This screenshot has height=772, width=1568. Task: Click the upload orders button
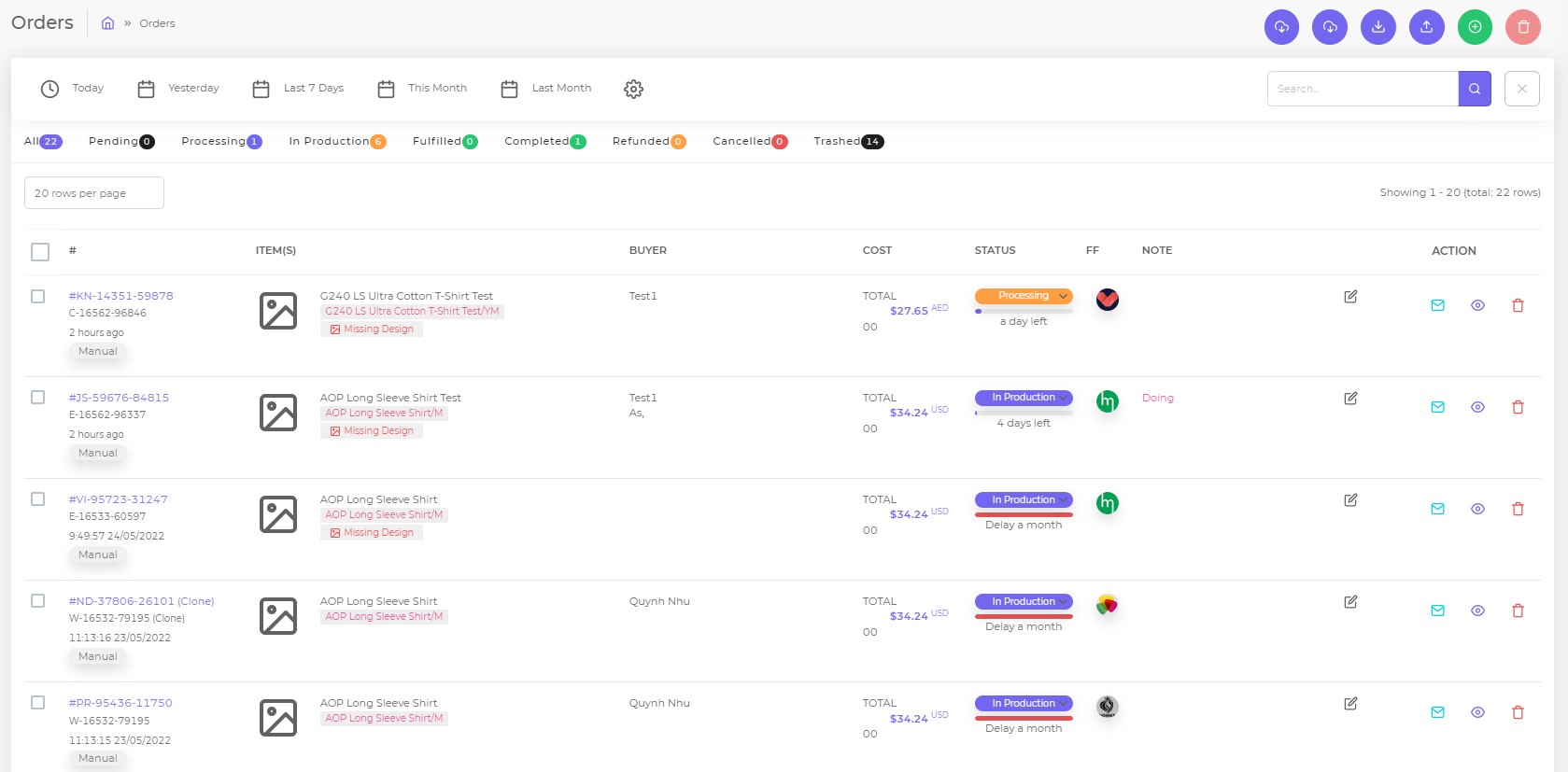(x=1426, y=27)
